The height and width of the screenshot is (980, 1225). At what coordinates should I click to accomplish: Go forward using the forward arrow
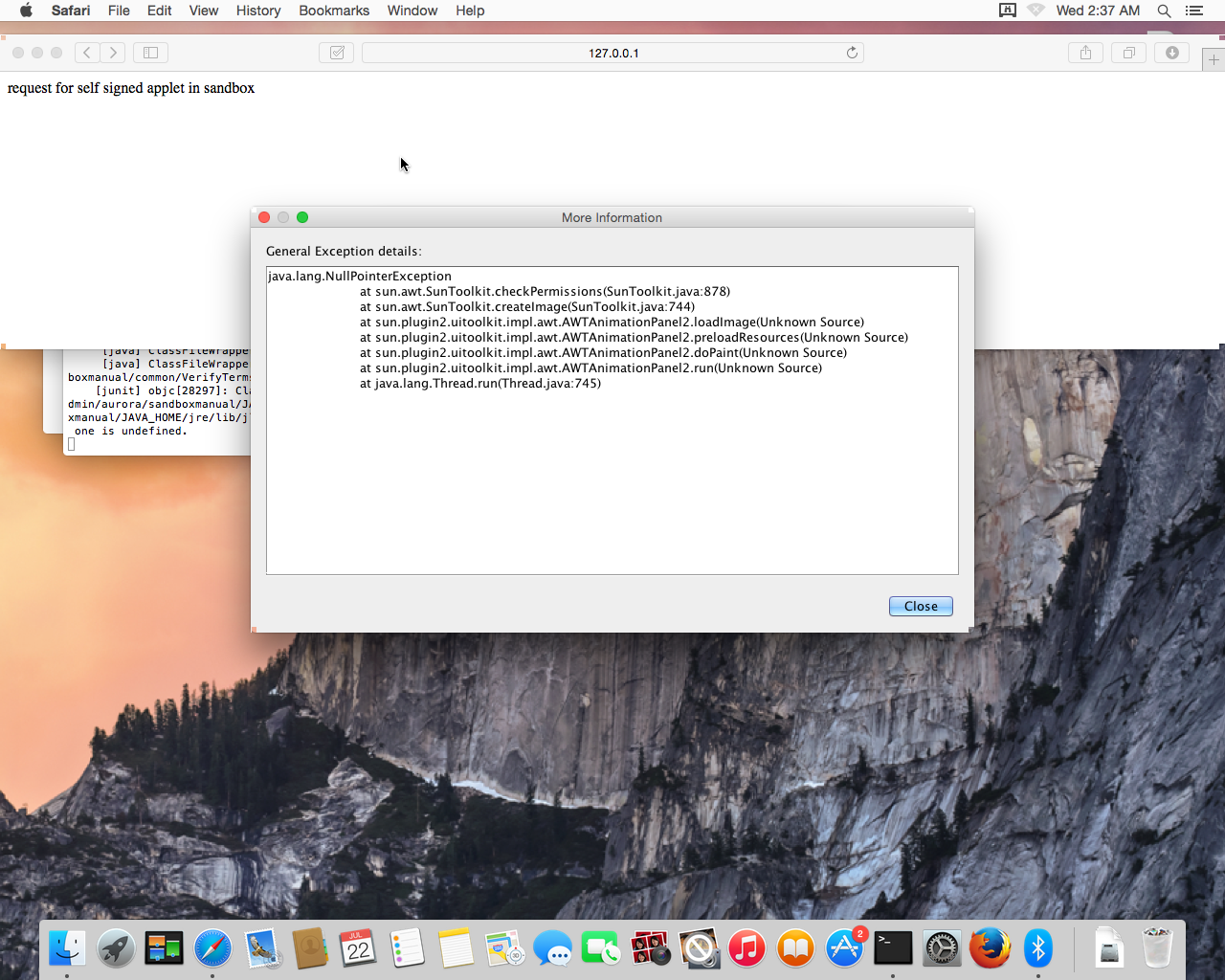coord(114,53)
